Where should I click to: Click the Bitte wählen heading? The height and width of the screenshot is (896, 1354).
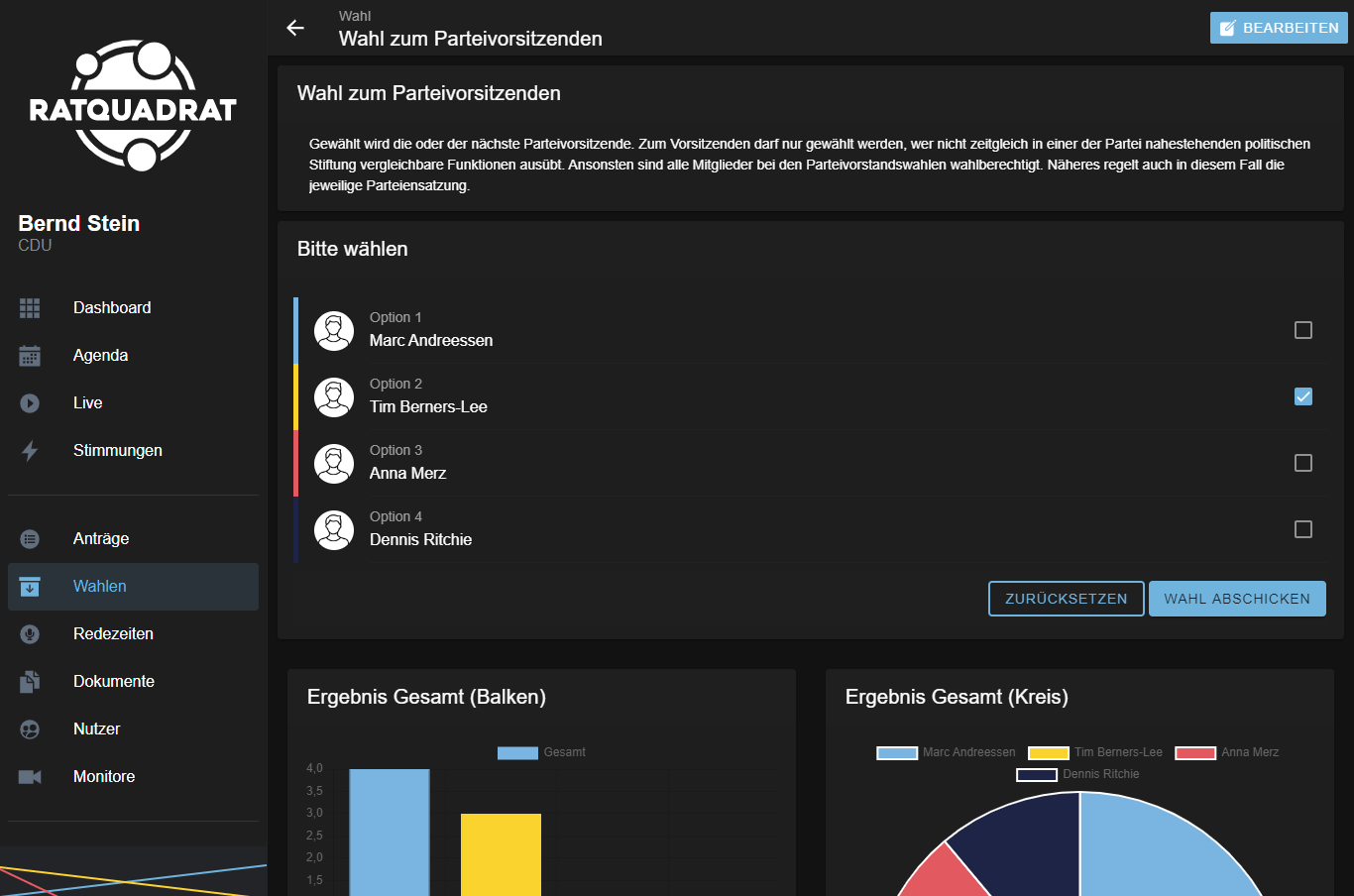click(x=352, y=249)
